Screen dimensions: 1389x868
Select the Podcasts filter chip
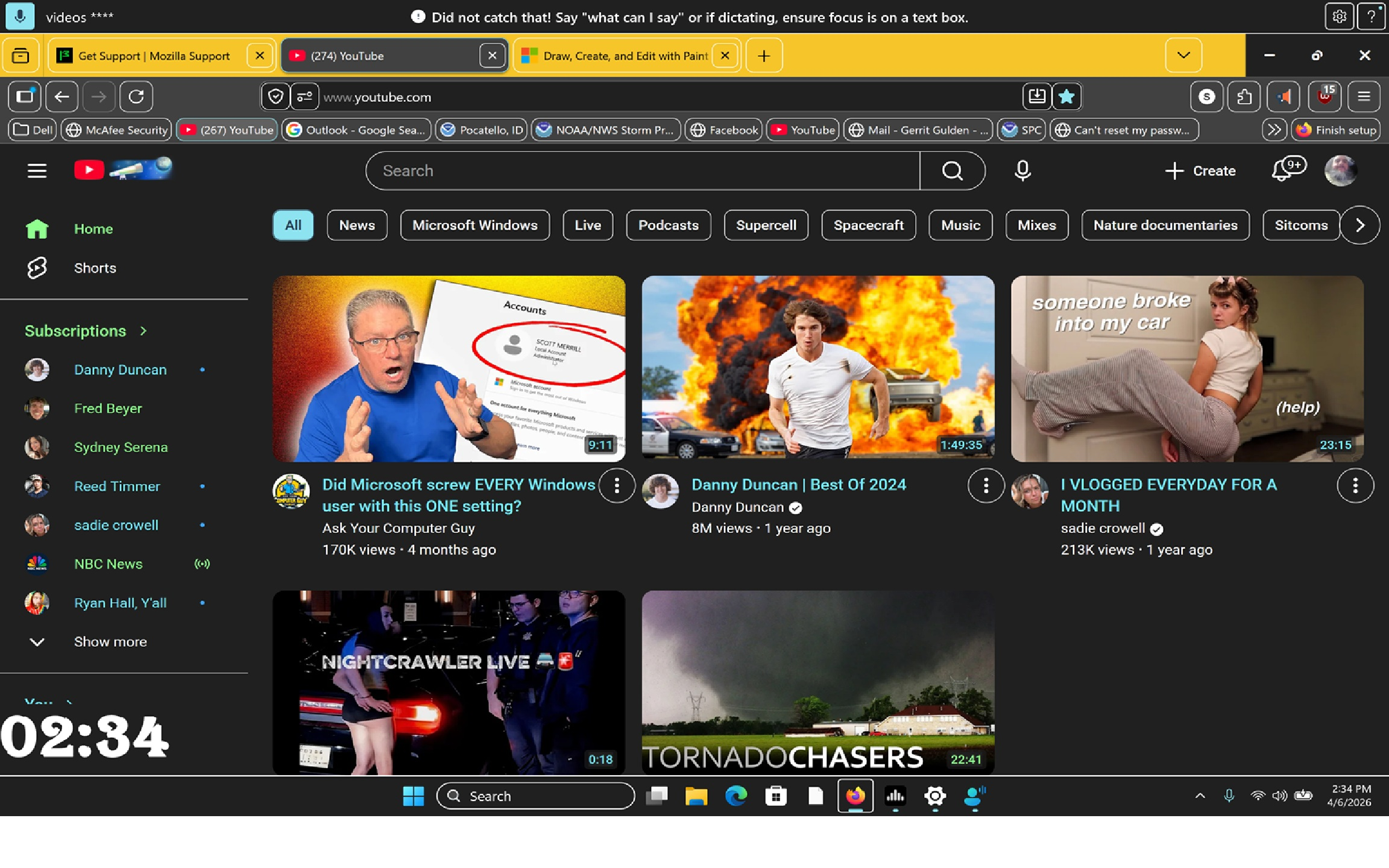pyautogui.click(x=668, y=225)
